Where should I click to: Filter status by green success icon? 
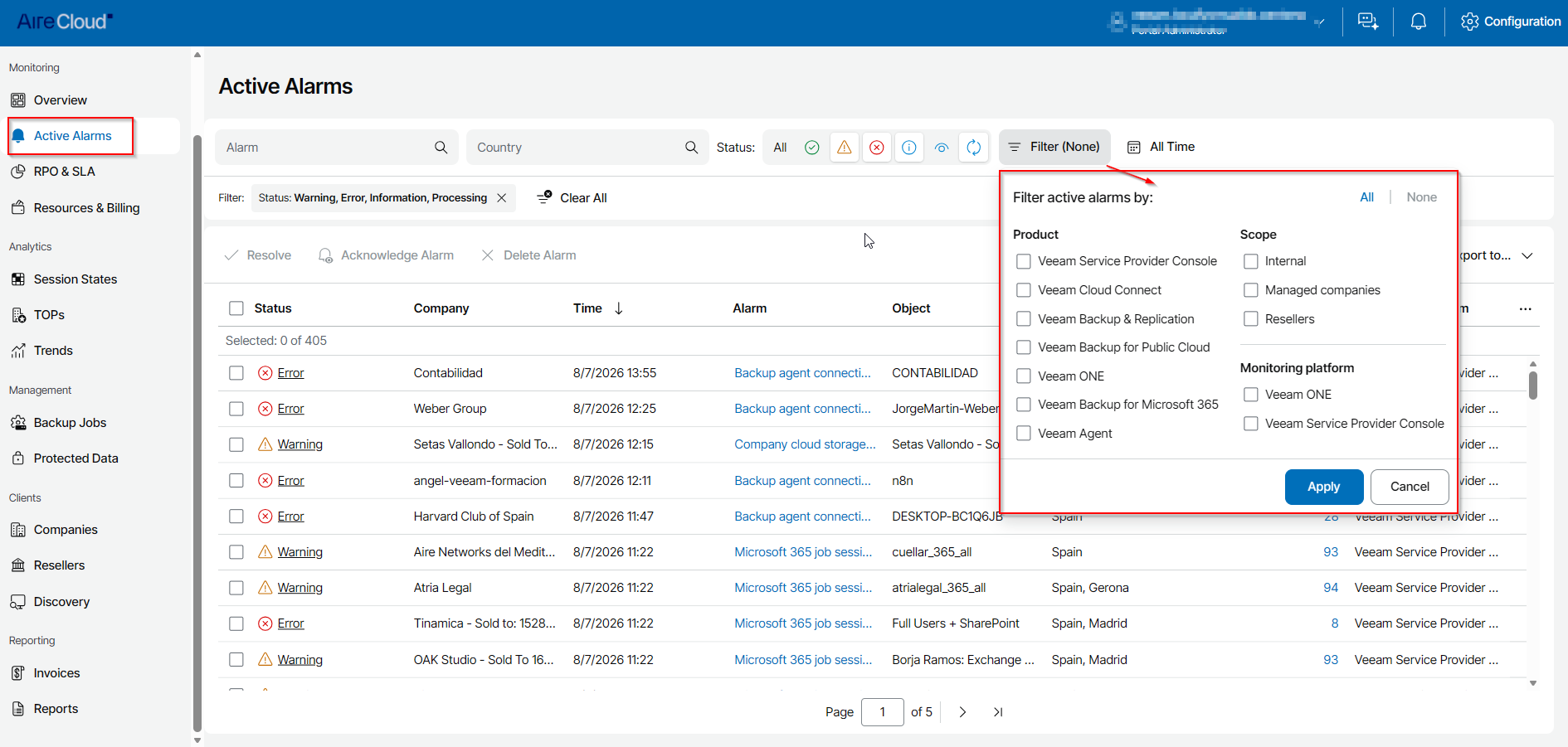(x=812, y=148)
